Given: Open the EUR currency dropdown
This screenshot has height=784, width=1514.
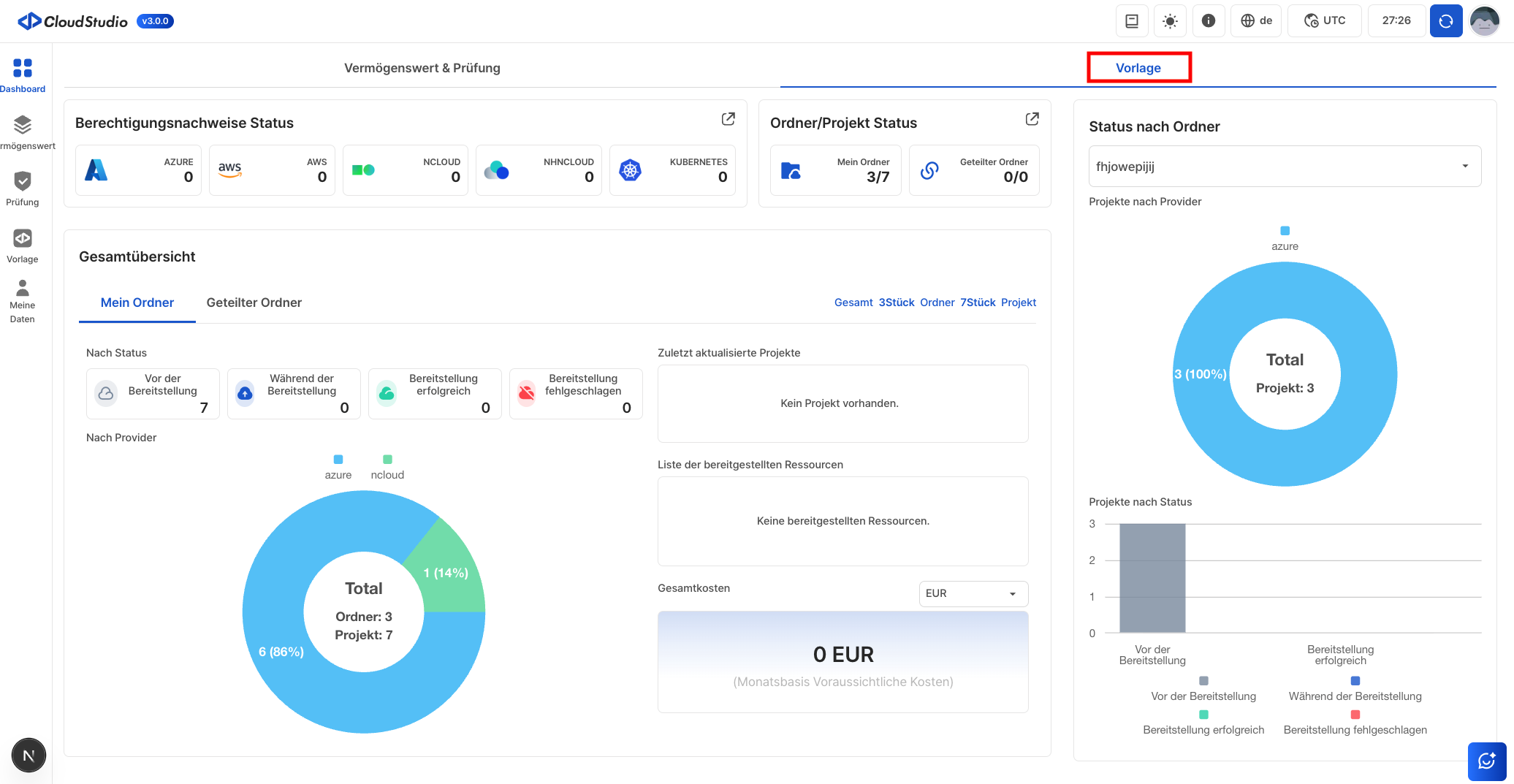Looking at the screenshot, I should 973,593.
